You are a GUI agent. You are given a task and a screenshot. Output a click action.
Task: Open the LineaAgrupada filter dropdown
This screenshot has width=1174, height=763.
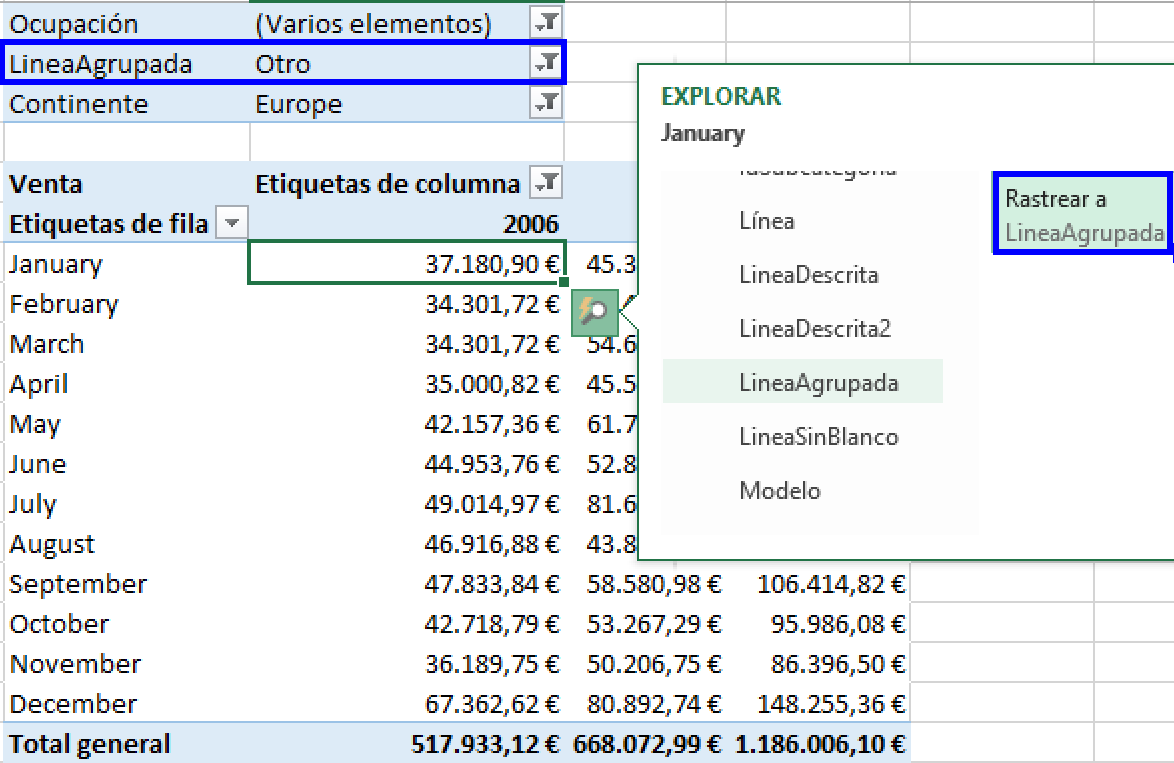[546, 64]
